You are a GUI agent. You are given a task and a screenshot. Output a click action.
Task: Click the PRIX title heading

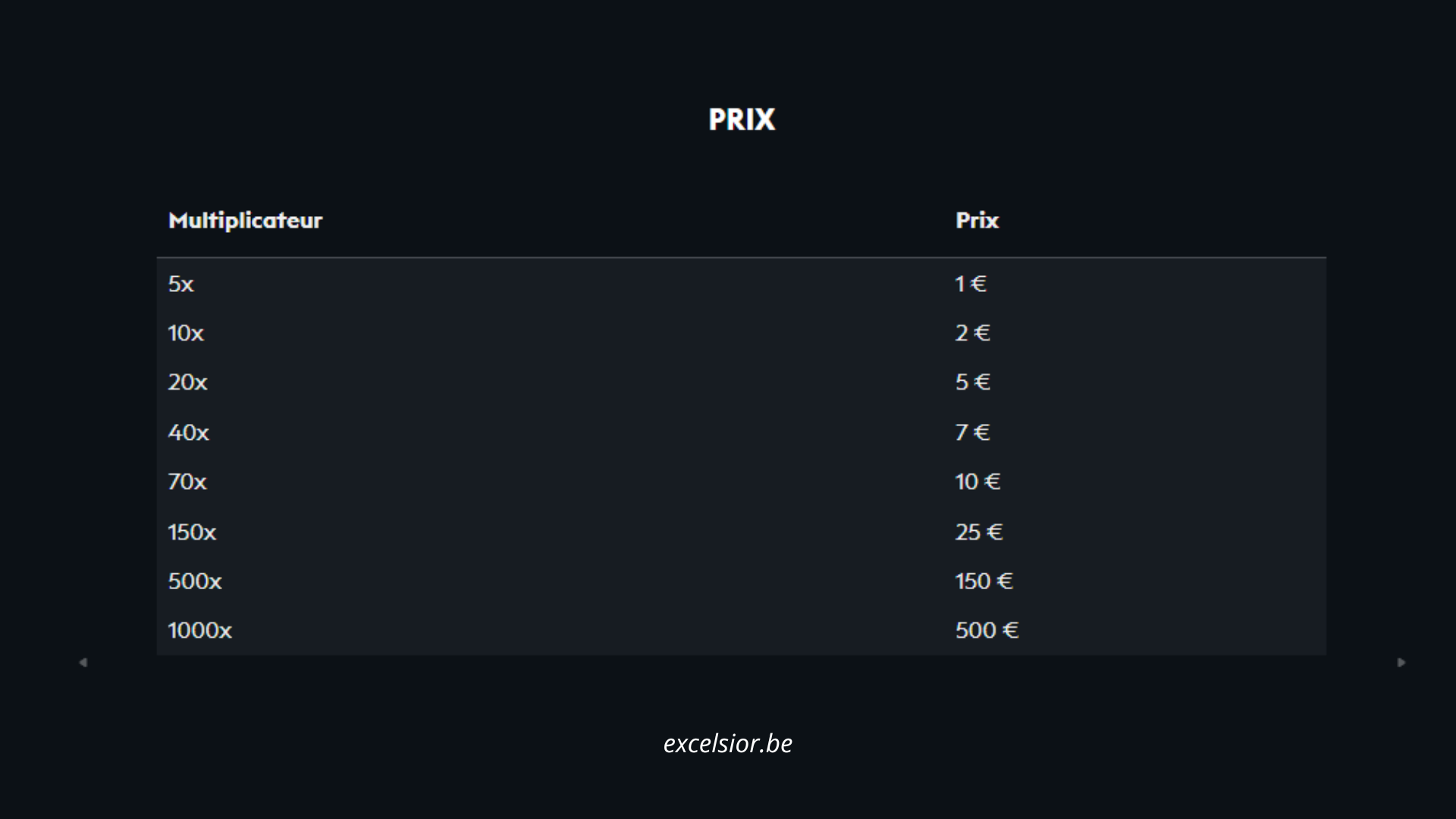click(742, 120)
